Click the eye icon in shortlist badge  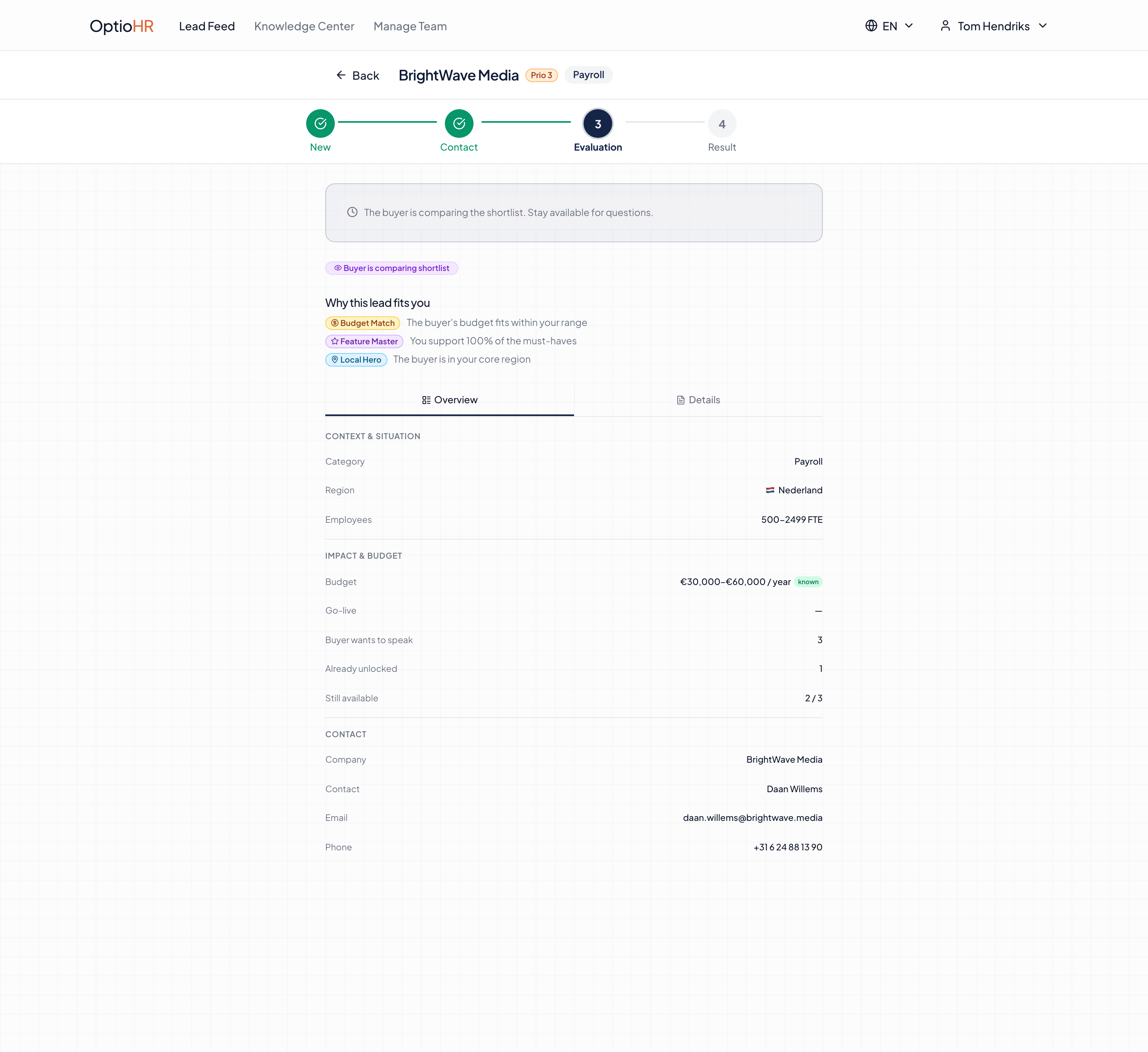[x=338, y=267]
